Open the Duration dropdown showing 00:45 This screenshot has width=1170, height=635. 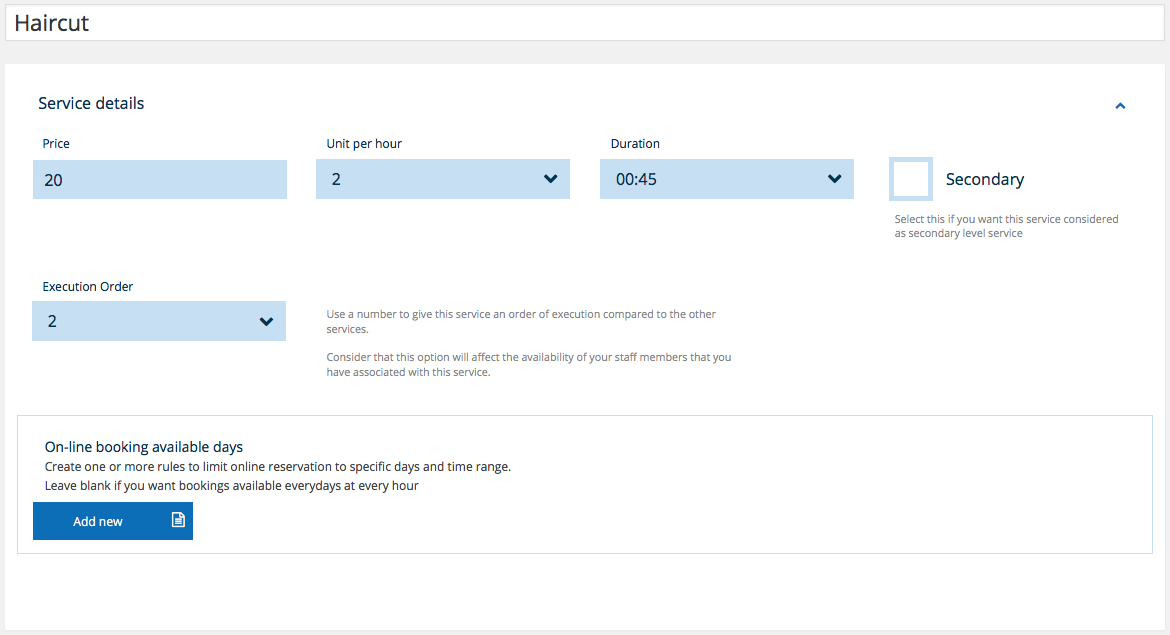[x=727, y=179]
